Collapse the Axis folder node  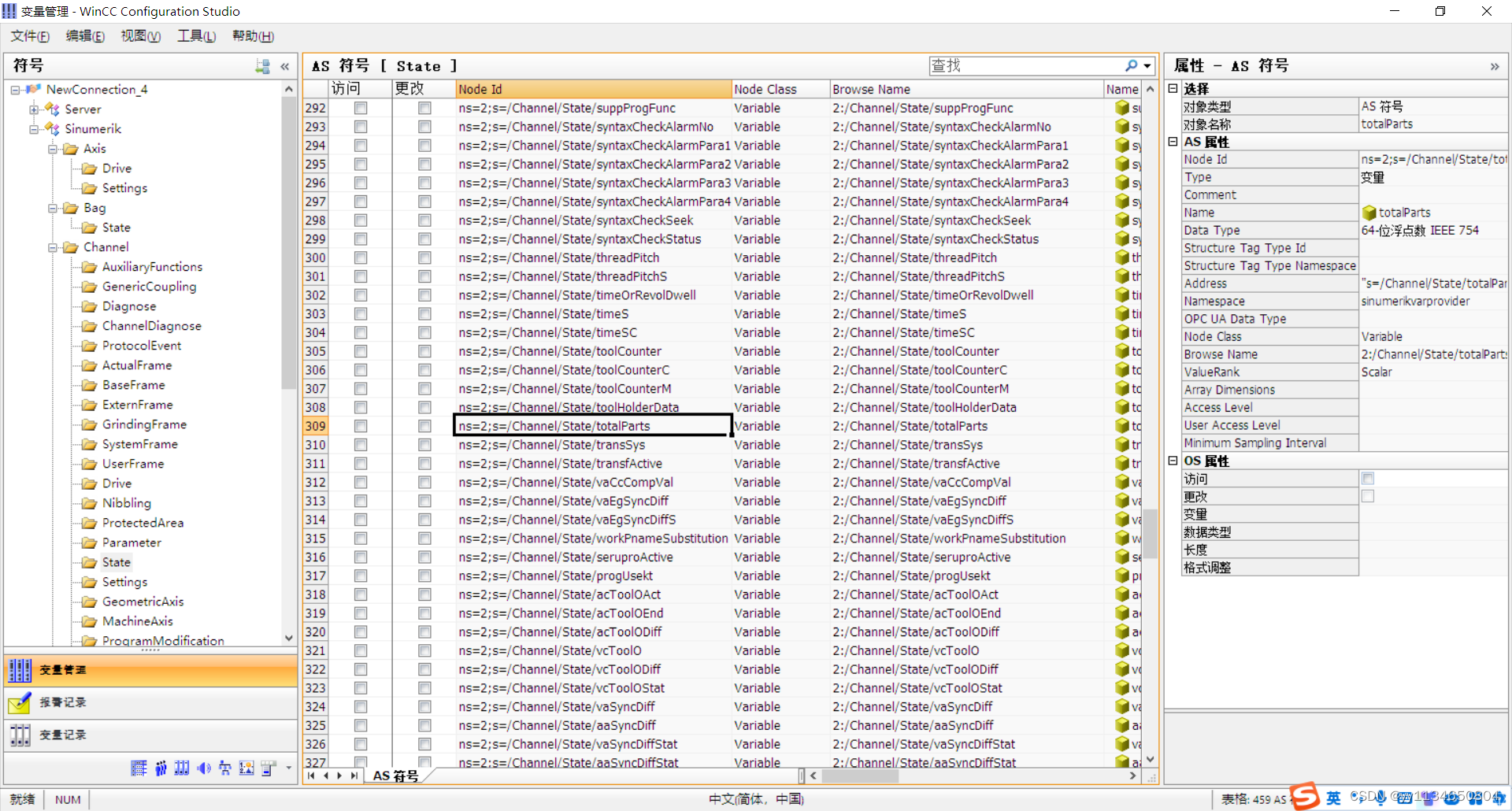(53, 149)
